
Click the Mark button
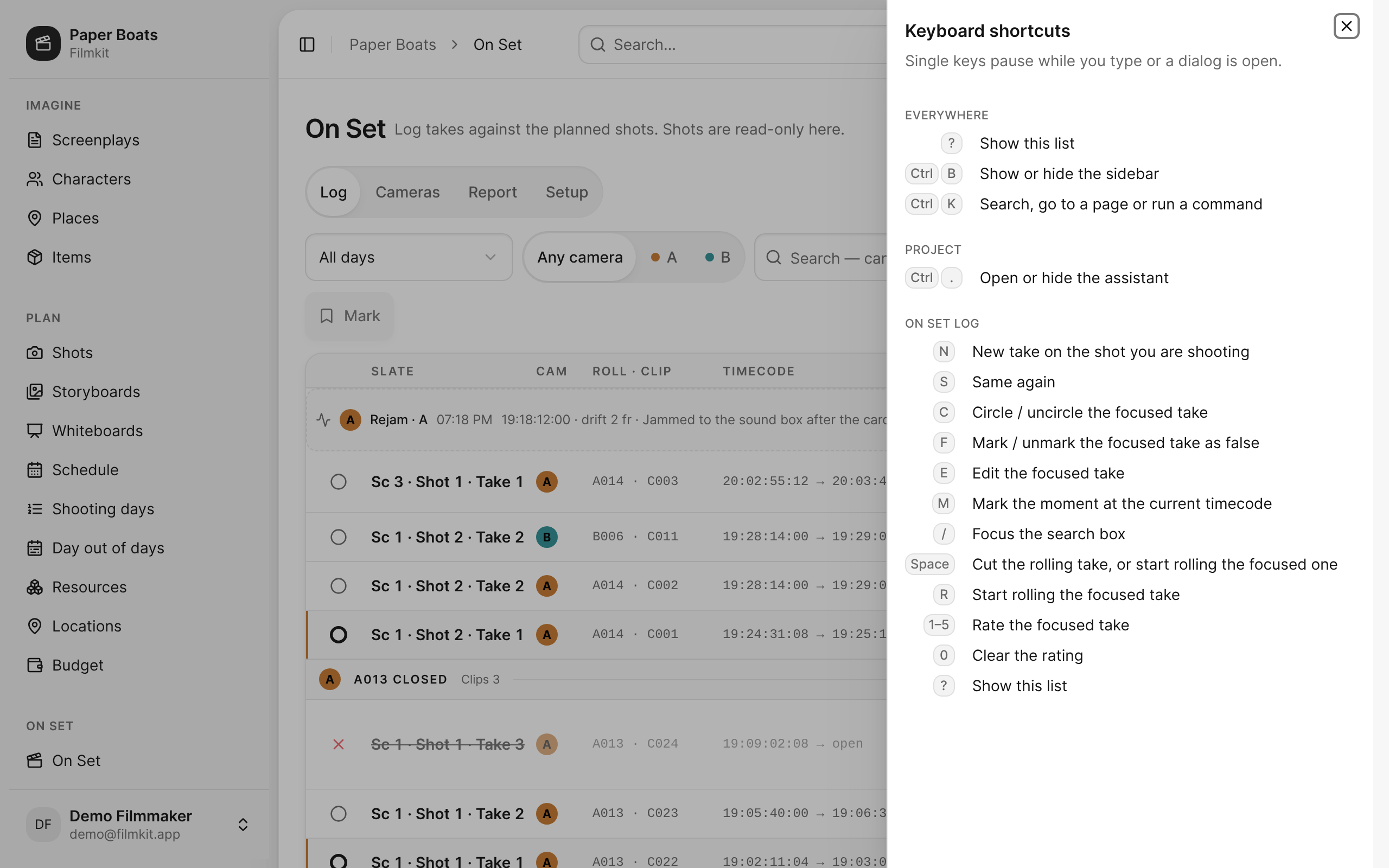349,316
